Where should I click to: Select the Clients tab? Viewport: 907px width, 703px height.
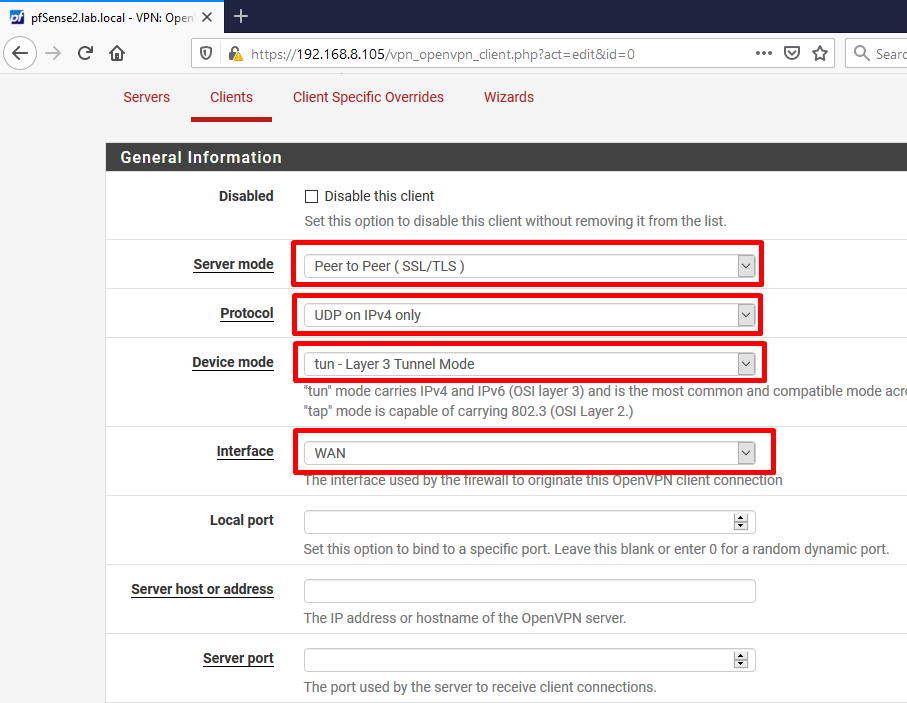pyautogui.click(x=231, y=97)
